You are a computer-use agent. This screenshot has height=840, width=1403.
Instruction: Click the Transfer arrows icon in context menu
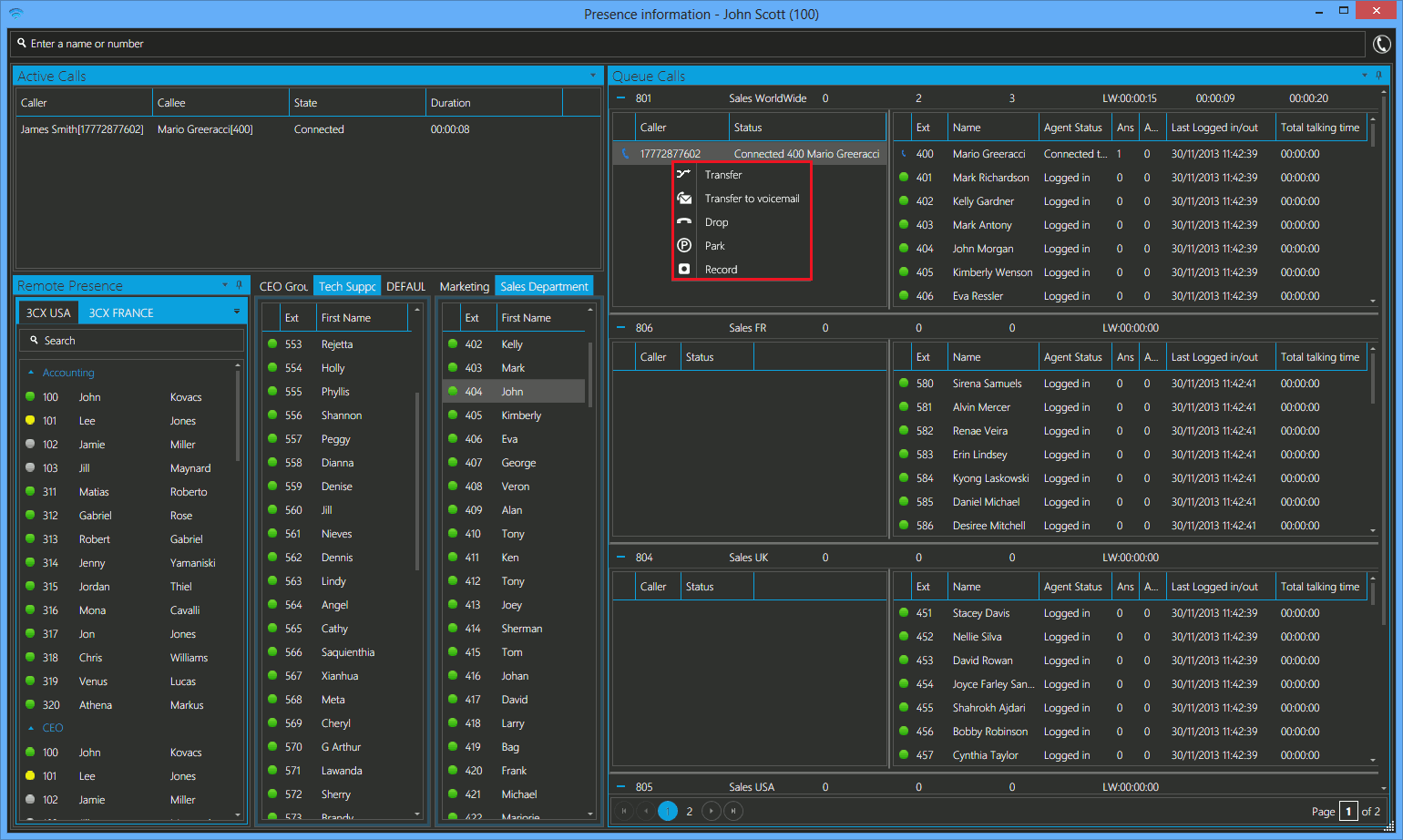coord(684,174)
